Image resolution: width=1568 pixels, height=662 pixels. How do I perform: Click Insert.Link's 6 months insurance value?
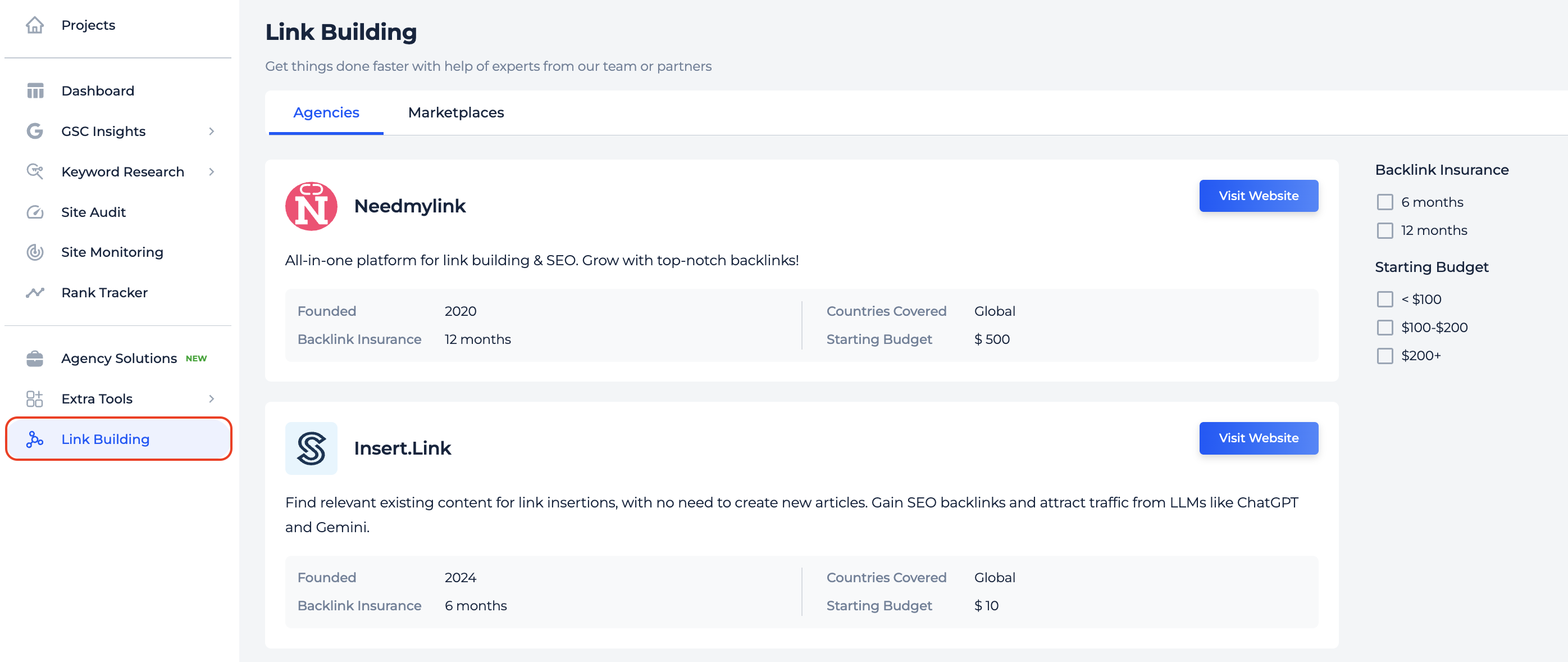(475, 605)
